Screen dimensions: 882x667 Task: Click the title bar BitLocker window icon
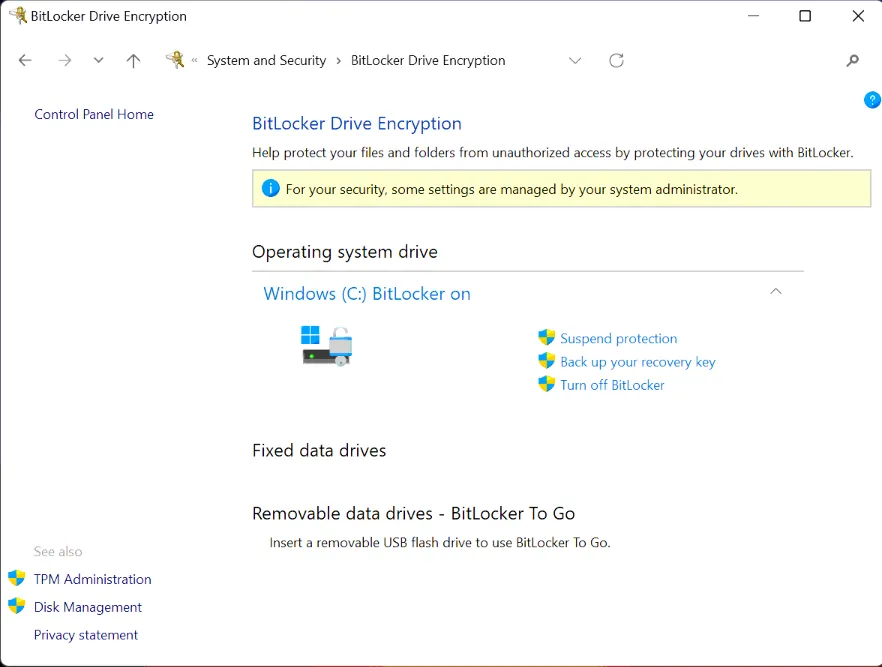point(18,15)
